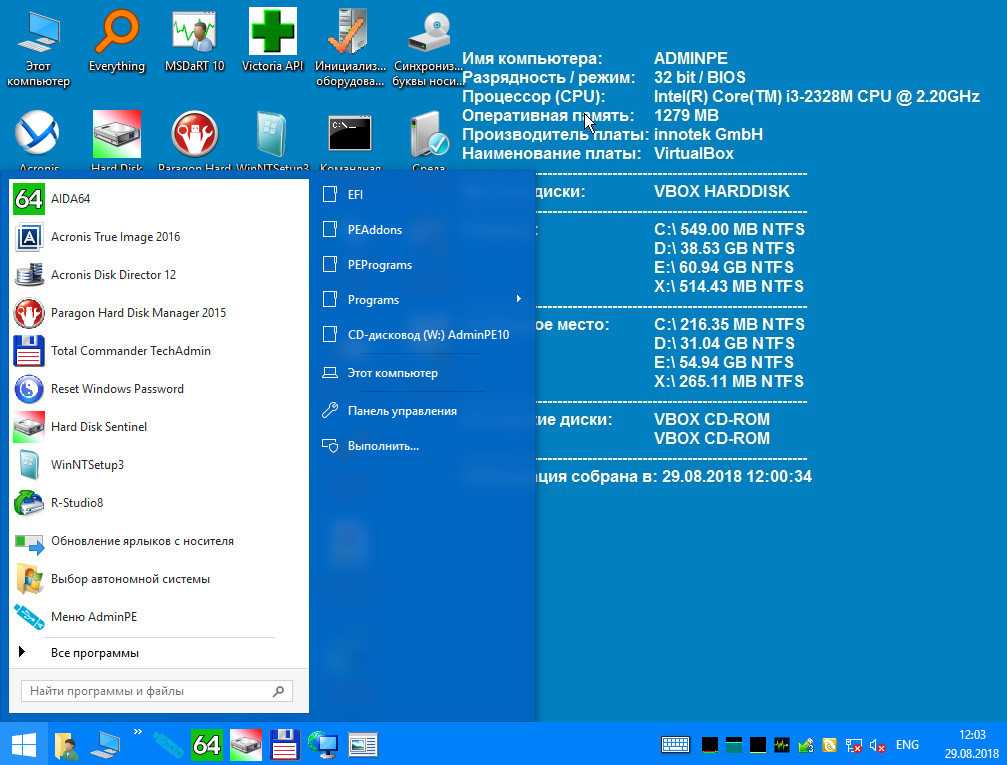The image size is (1007, 765).
Task: Click the muted volume tray icon
Action: [877, 745]
